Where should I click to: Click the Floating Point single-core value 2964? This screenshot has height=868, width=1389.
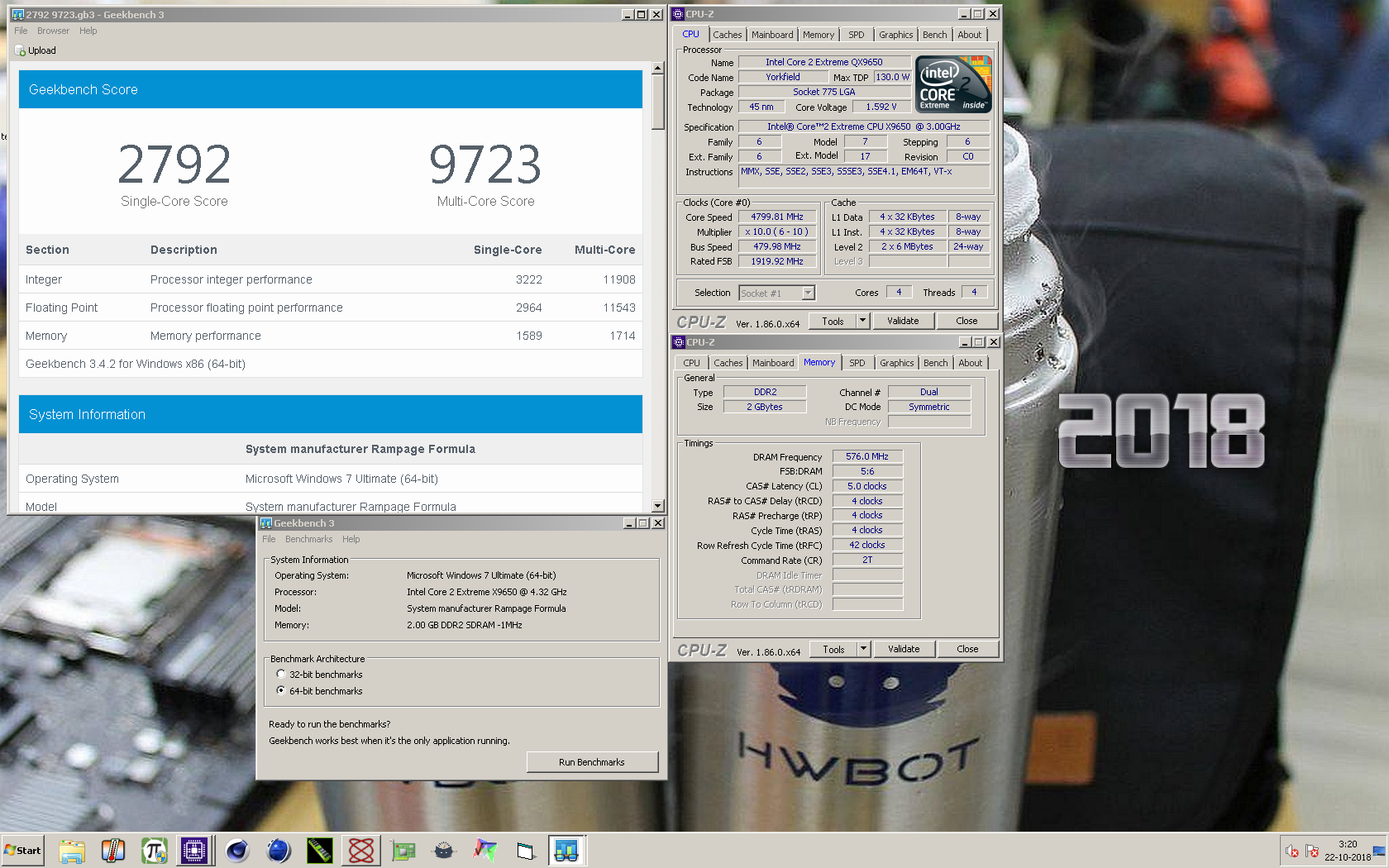529,308
